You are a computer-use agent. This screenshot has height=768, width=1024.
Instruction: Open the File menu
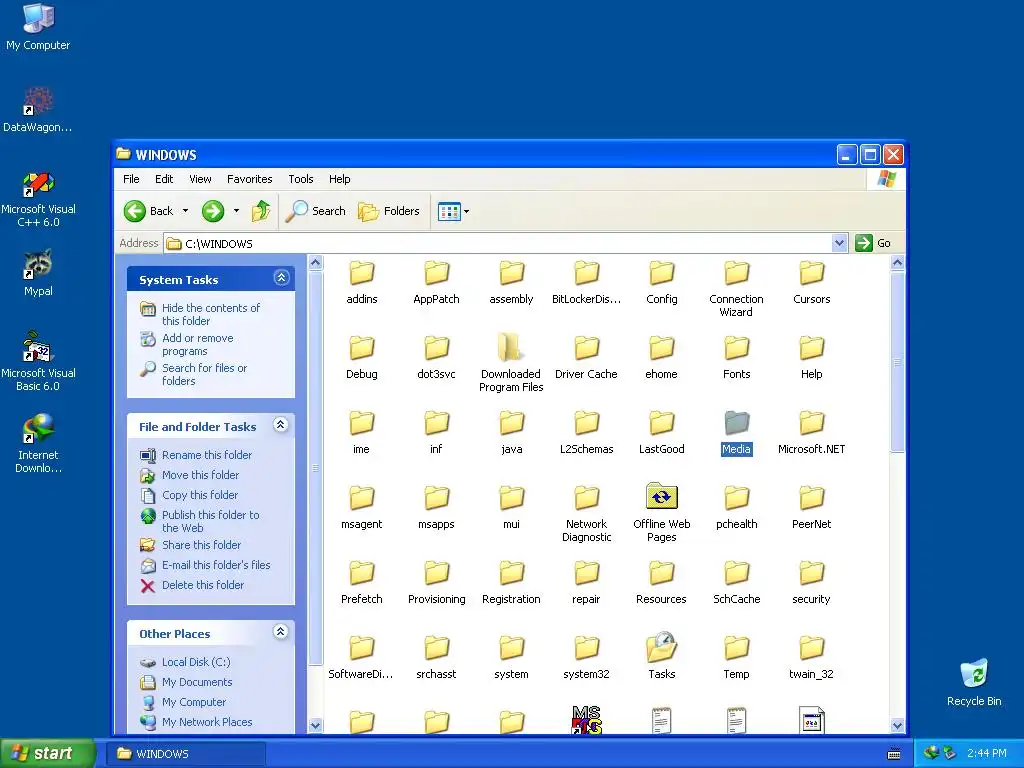click(131, 179)
